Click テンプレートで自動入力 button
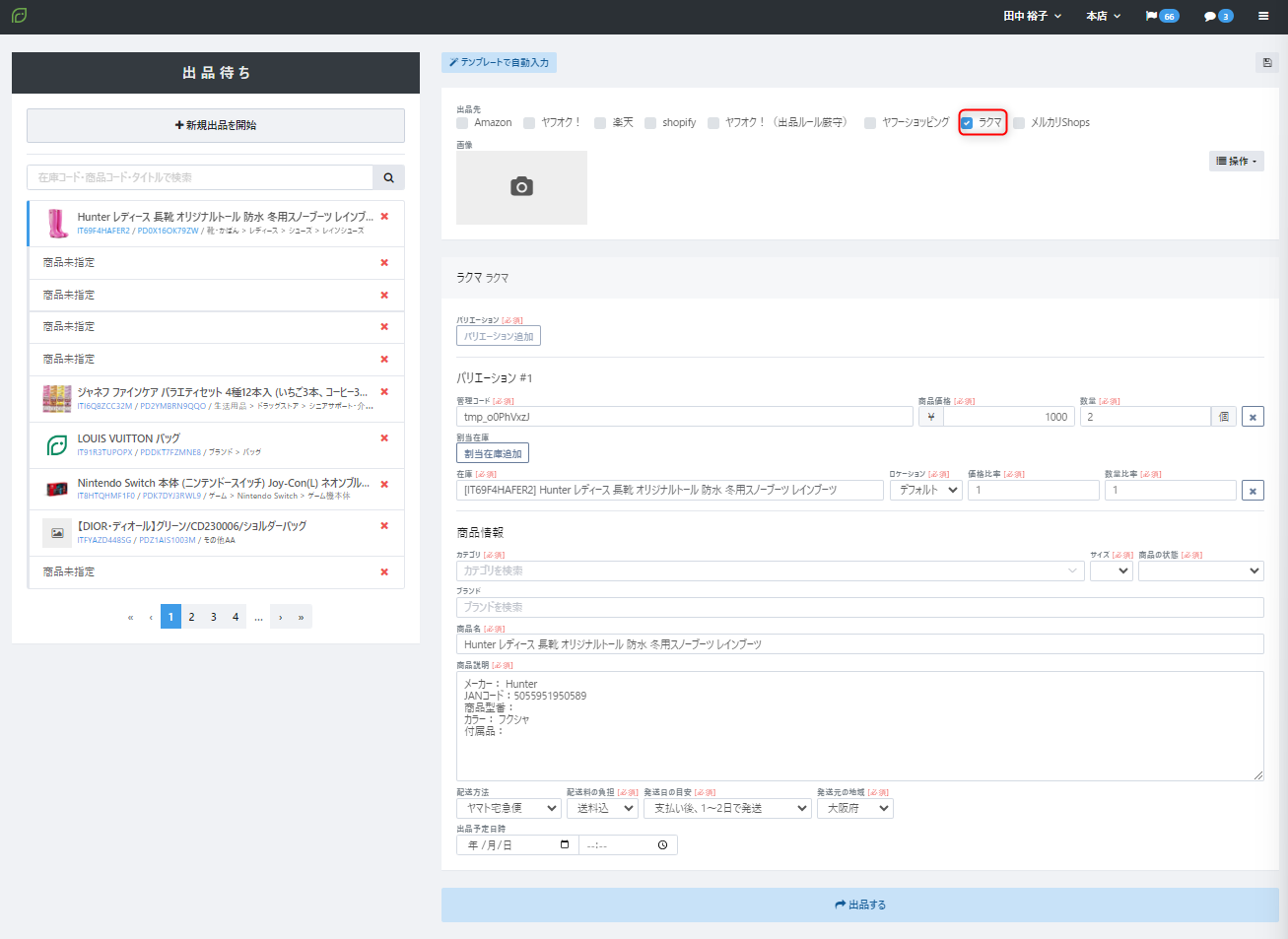1288x939 pixels. click(499, 62)
